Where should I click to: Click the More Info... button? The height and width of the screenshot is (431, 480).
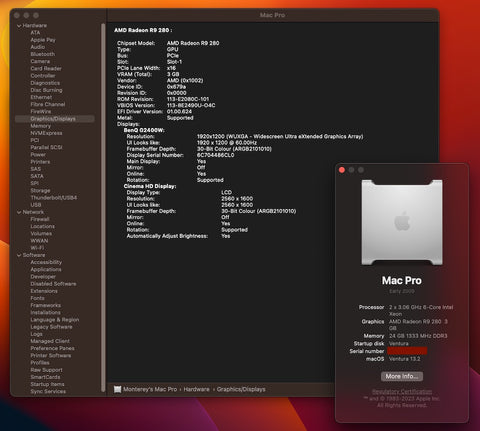402,376
